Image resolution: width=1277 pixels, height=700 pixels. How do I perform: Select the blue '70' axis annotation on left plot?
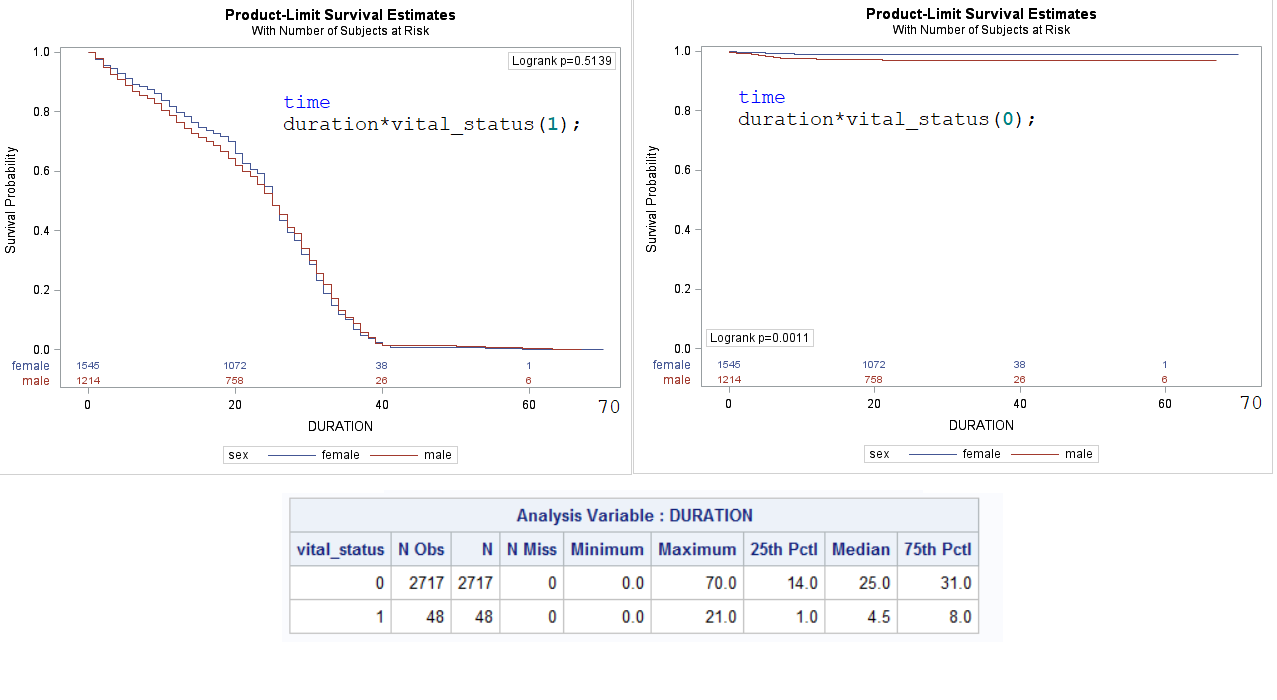[609, 407]
